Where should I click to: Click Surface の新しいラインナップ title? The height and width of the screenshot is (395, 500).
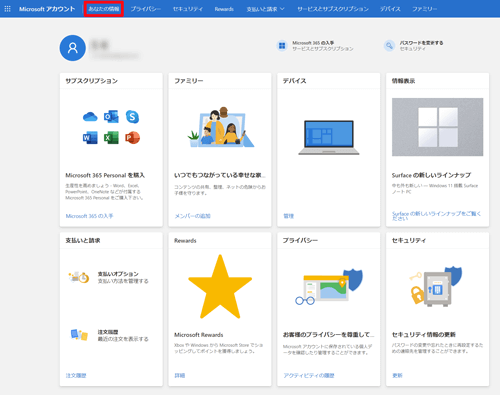(x=431, y=175)
